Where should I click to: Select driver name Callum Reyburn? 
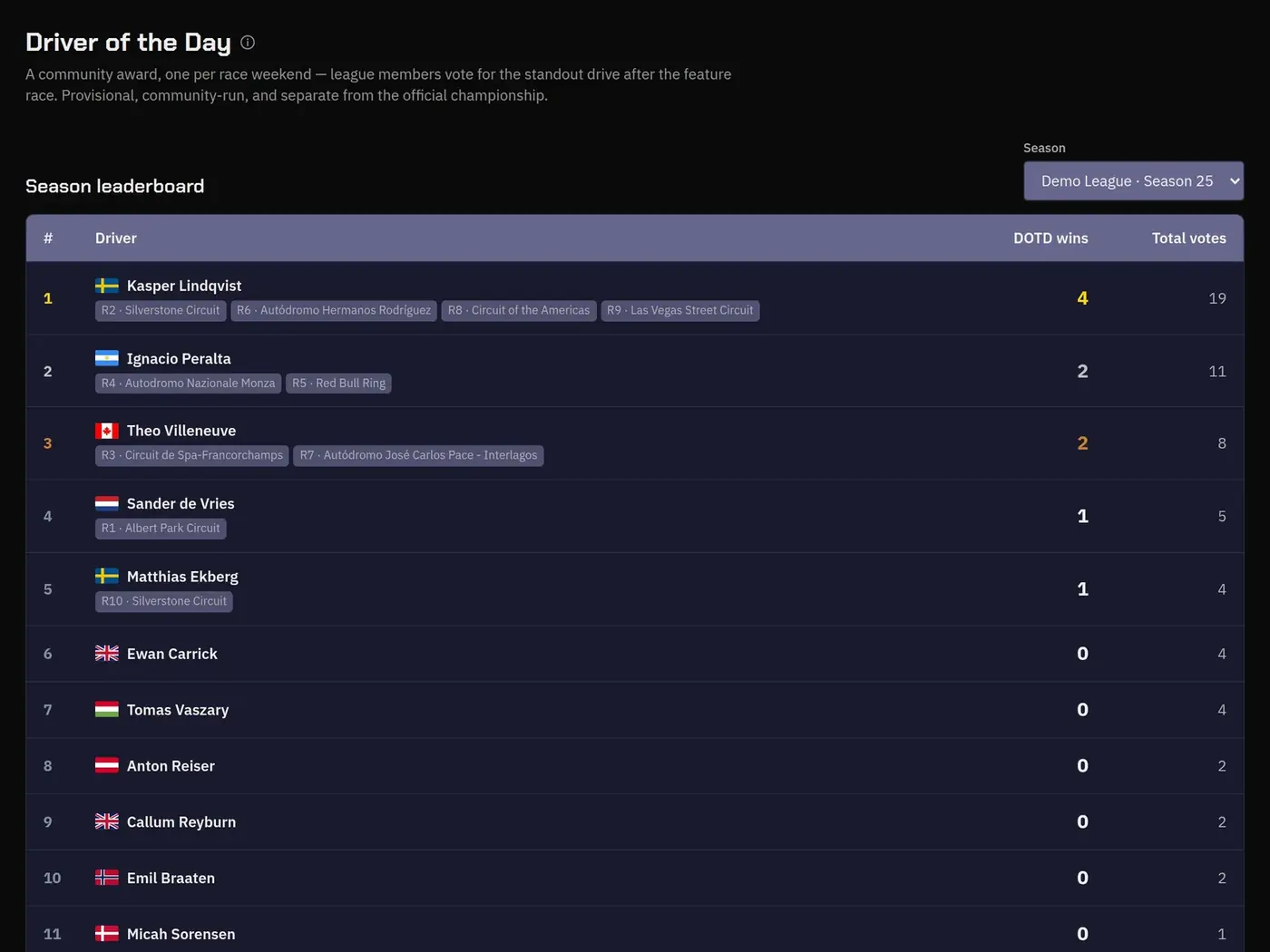(181, 822)
